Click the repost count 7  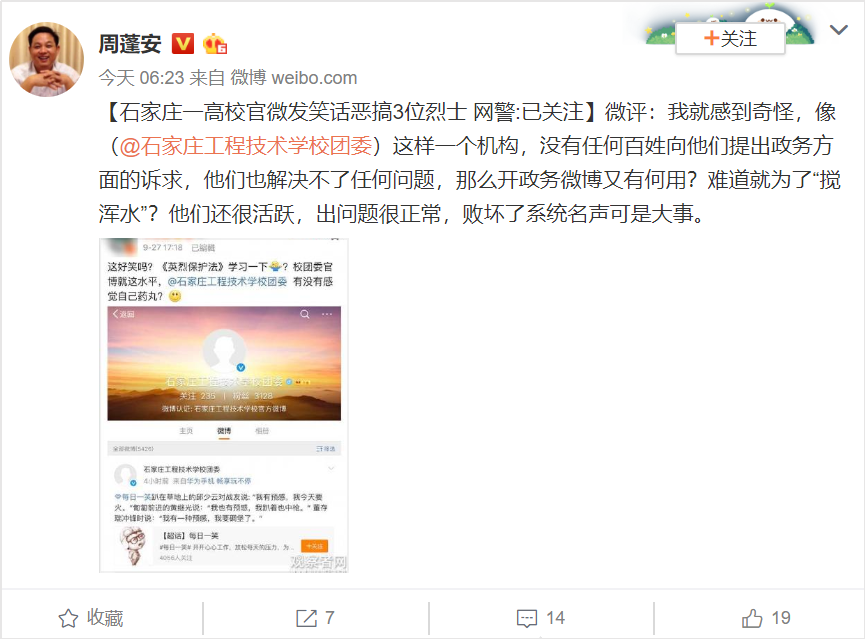point(329,618)
